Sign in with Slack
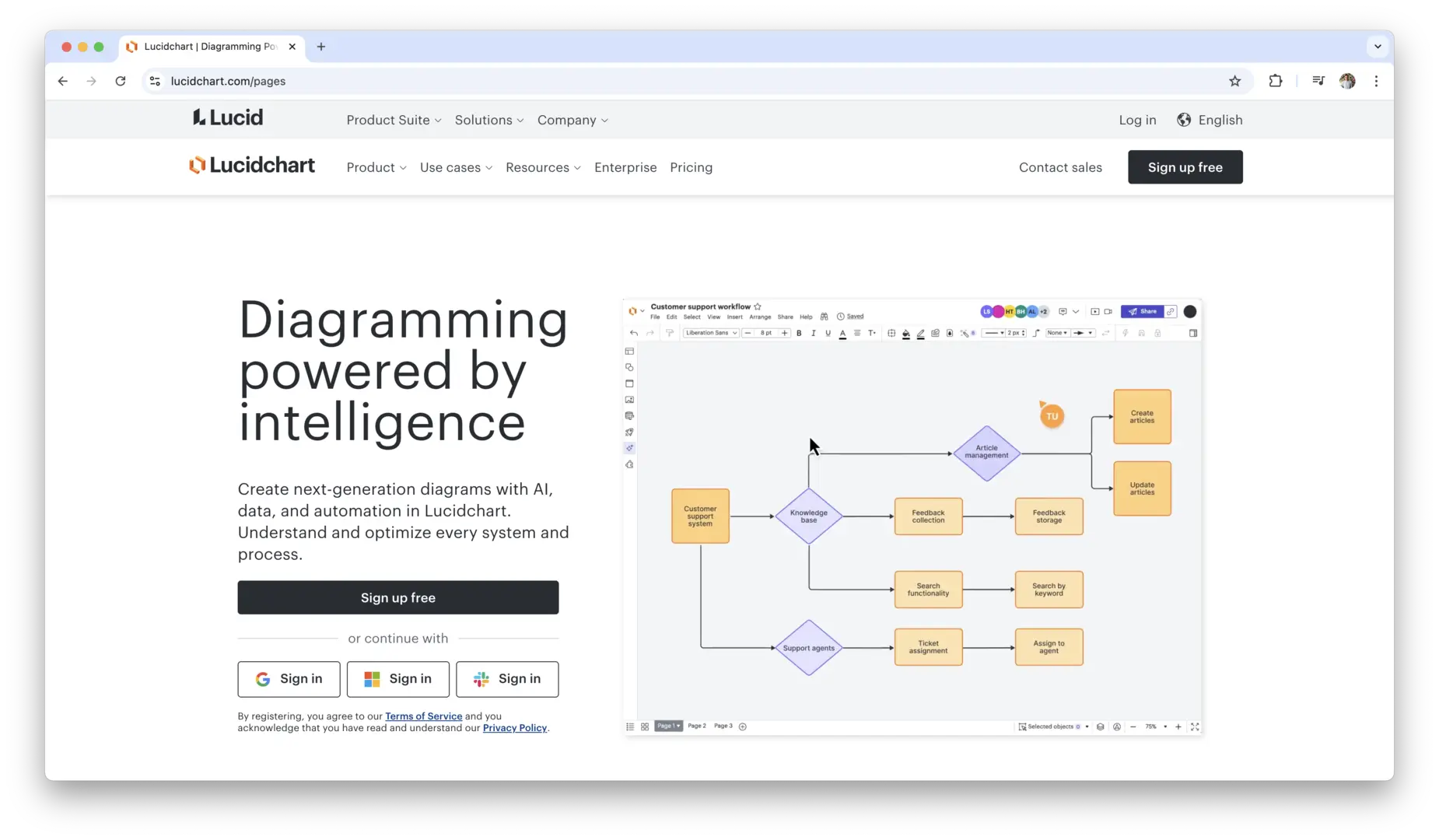 coord(507,679)
